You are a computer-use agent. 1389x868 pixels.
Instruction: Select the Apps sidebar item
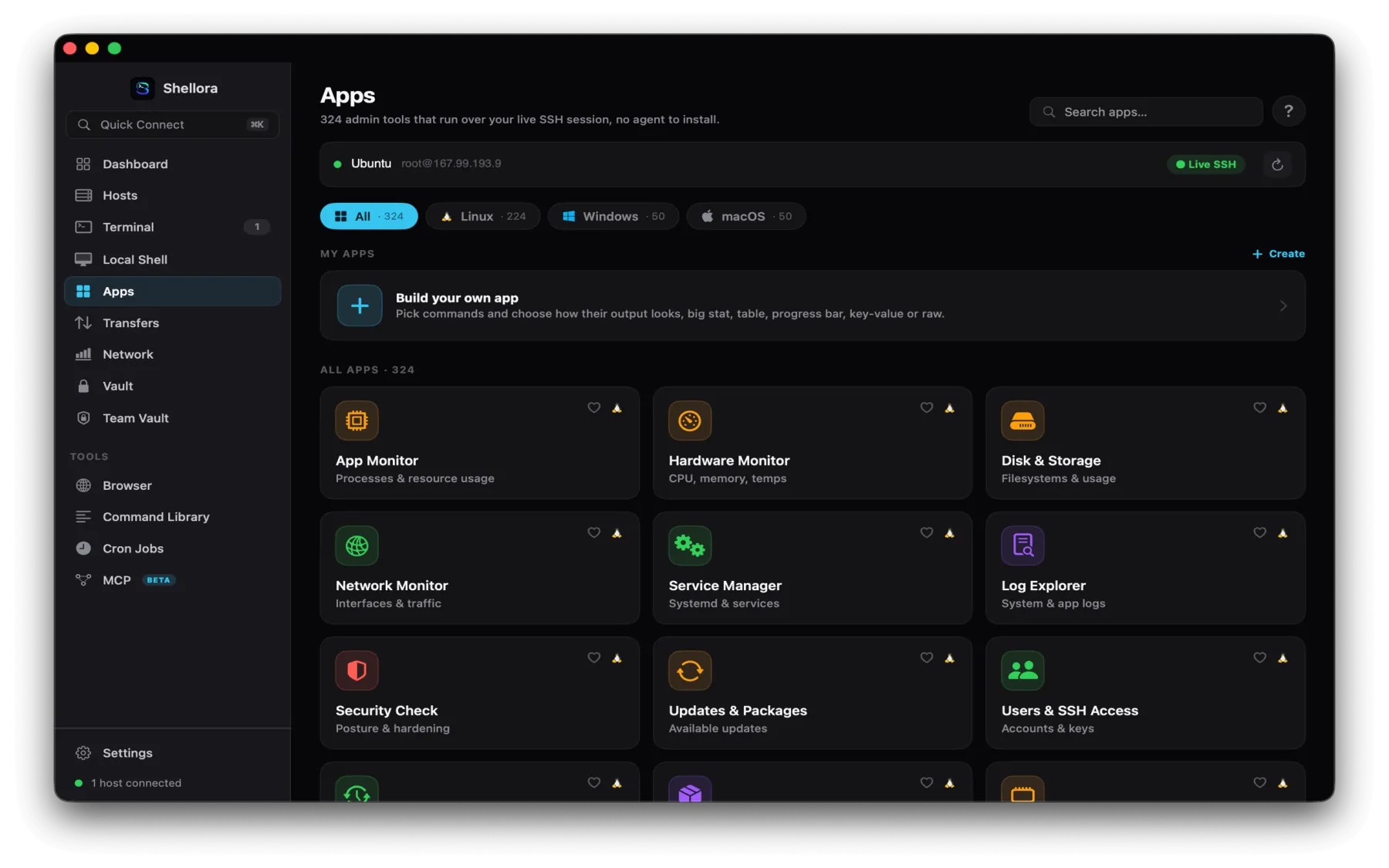172,291
